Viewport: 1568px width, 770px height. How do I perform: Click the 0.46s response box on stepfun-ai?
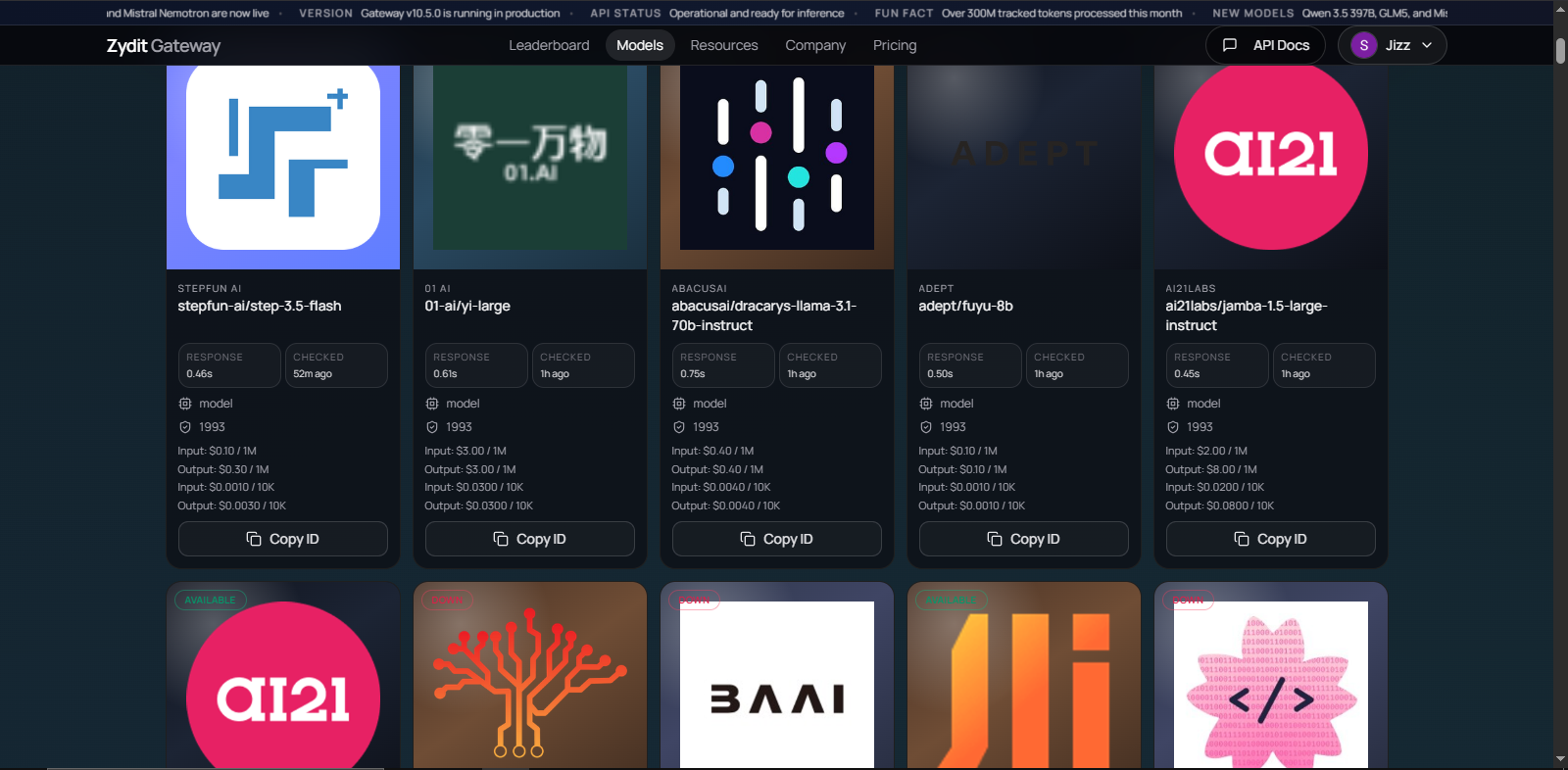tap(229, 365)
